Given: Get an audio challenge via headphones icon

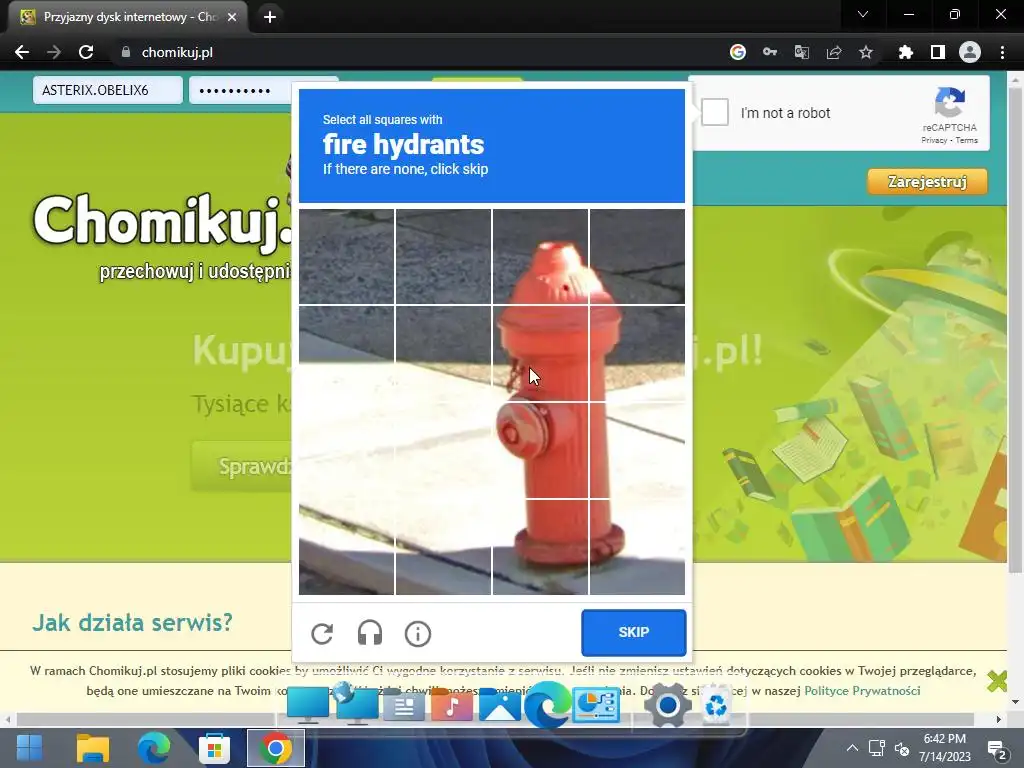Looking at the screenshot, I should [x=370, y=633].
